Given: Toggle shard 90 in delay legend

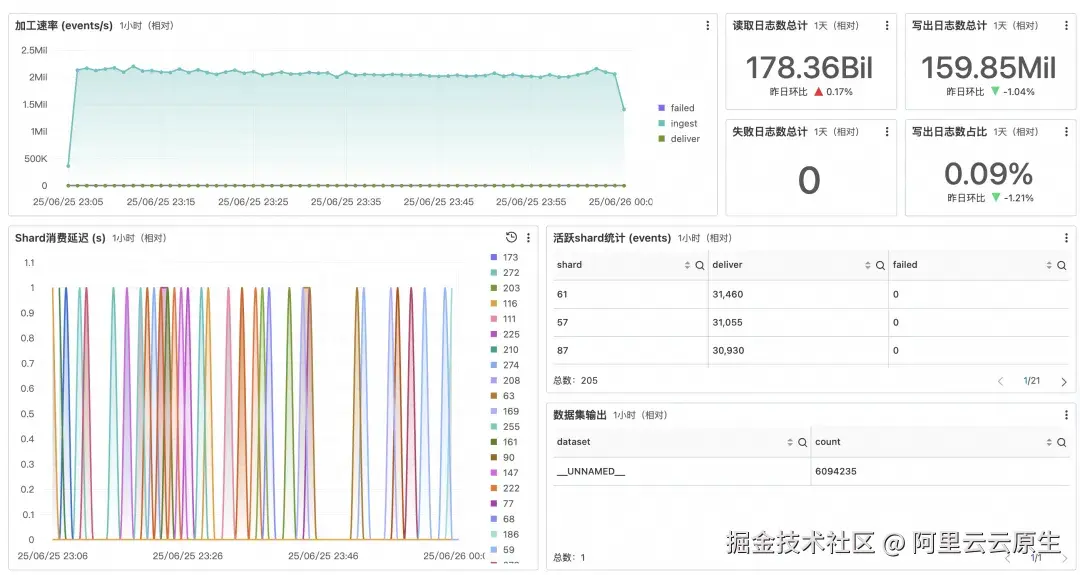Looking at the screenshot, I should point(503,457).
